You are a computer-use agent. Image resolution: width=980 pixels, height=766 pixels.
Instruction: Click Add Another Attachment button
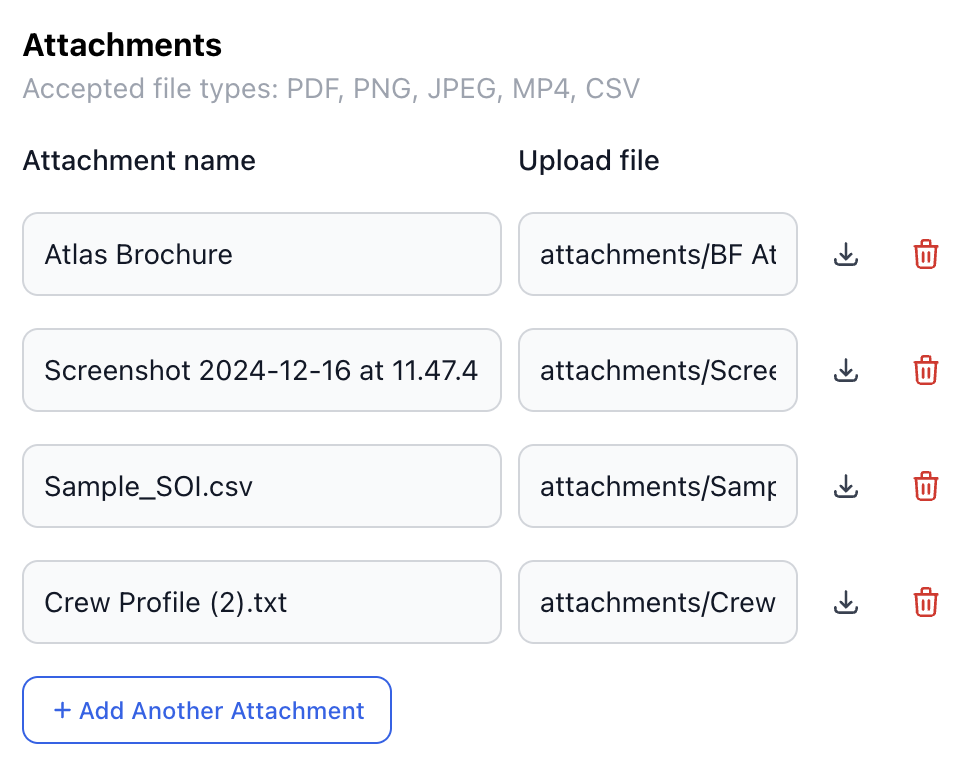[x=207, y=711]
